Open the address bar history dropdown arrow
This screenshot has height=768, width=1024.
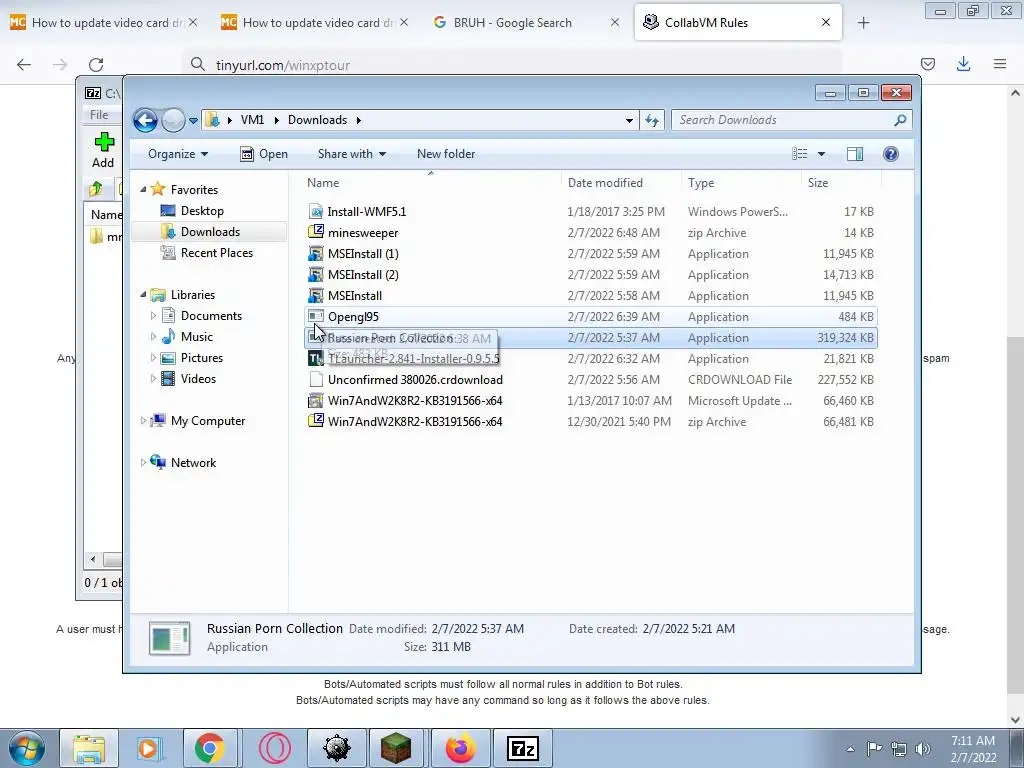tap(629, 121)
